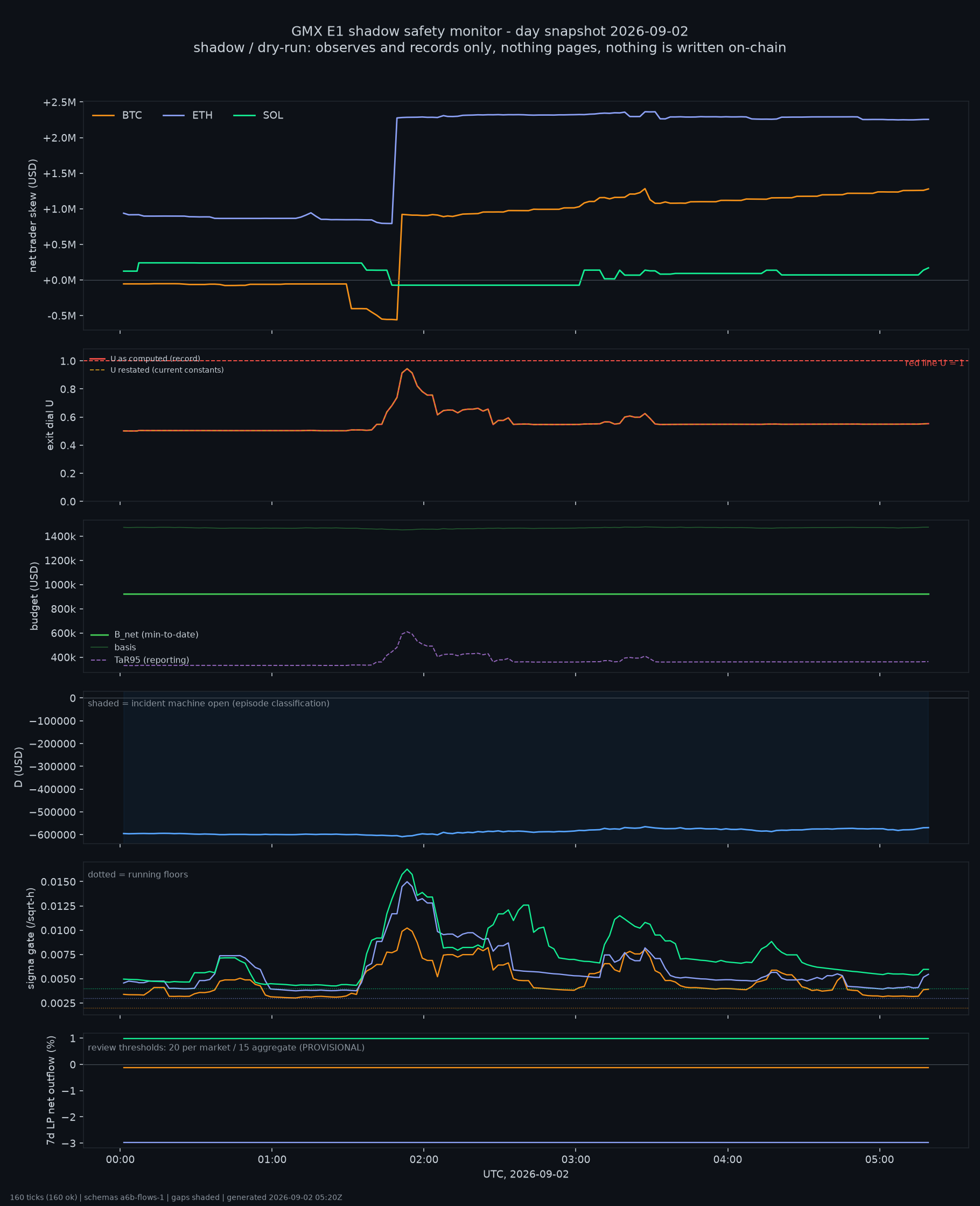The width and height of the screenshot is (980, 1206).
Task: Click the 'red line U = 1' annotation
Action: 934,363
